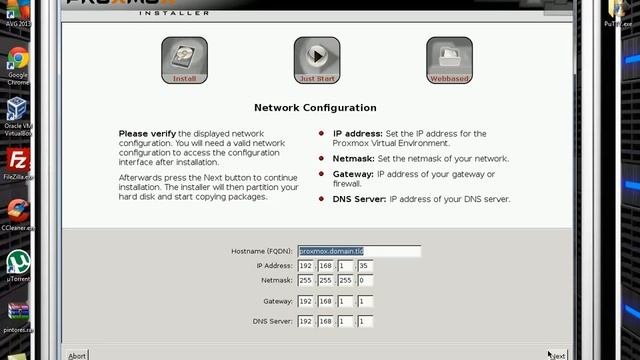Open the Google Chrome desktop icon
This screenshot has height=360, width=640.
18,66
